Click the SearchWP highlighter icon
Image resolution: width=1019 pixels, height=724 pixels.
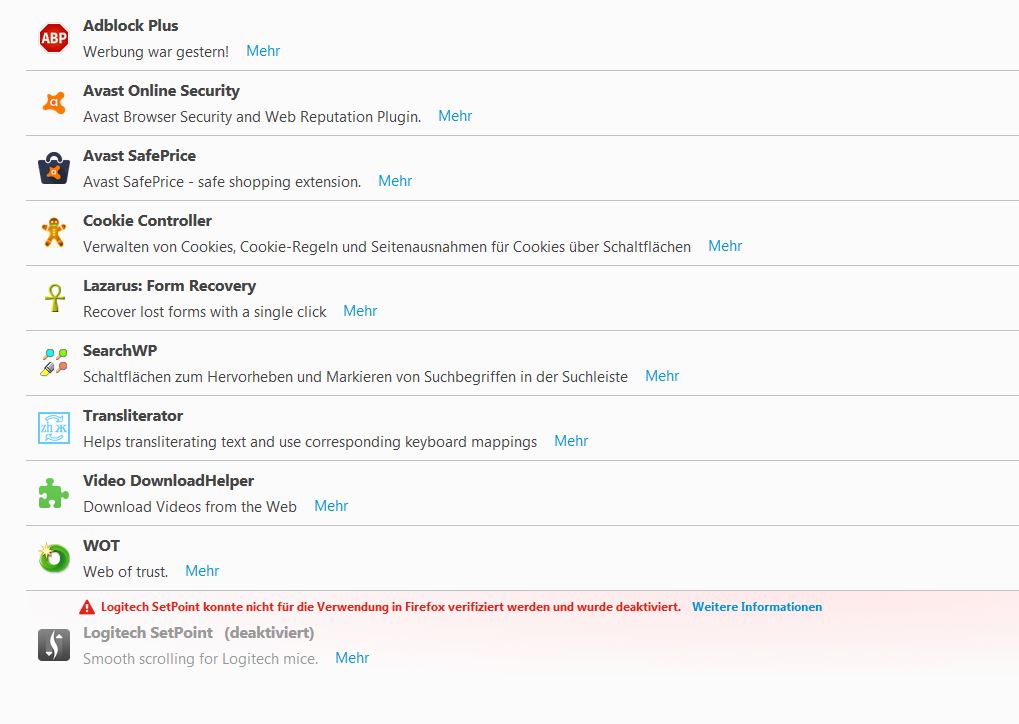tap(55, 363)
